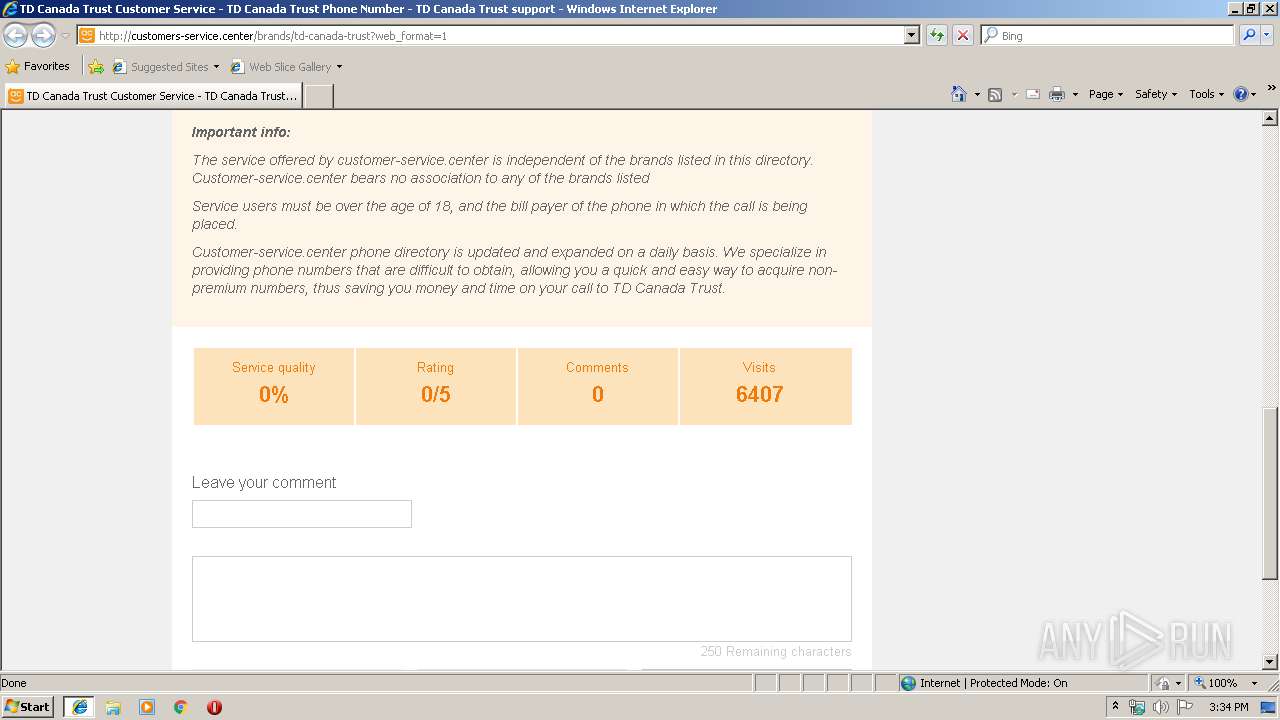
Task: Open the Tools menu
Action: click(x=1206, y=94)
